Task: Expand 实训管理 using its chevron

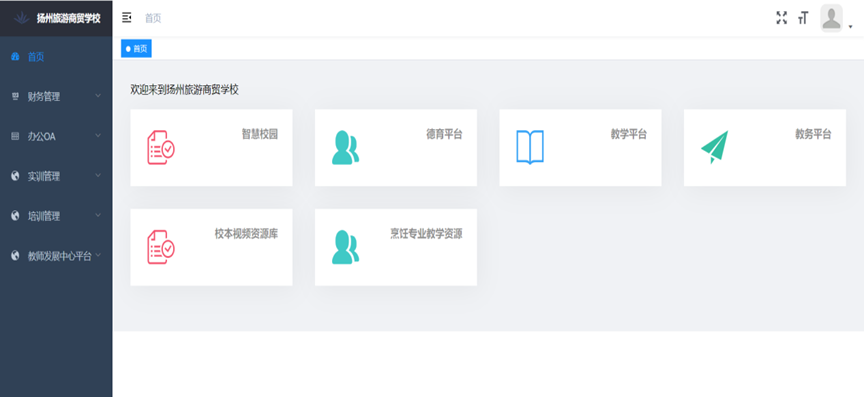Action: pos(98,175)
